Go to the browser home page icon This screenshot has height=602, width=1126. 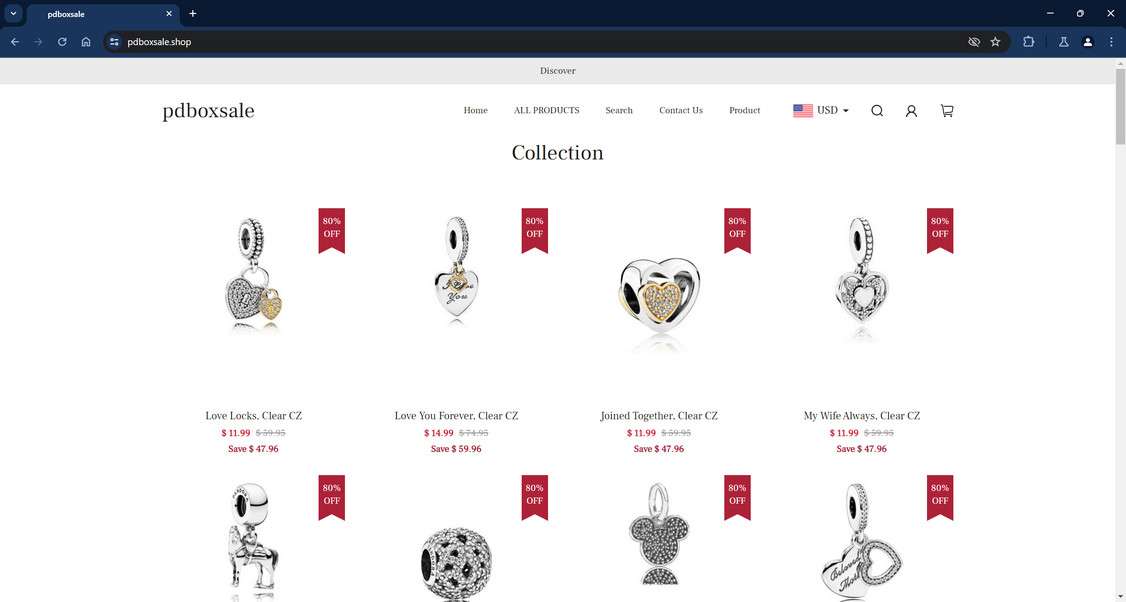(86, 42)
